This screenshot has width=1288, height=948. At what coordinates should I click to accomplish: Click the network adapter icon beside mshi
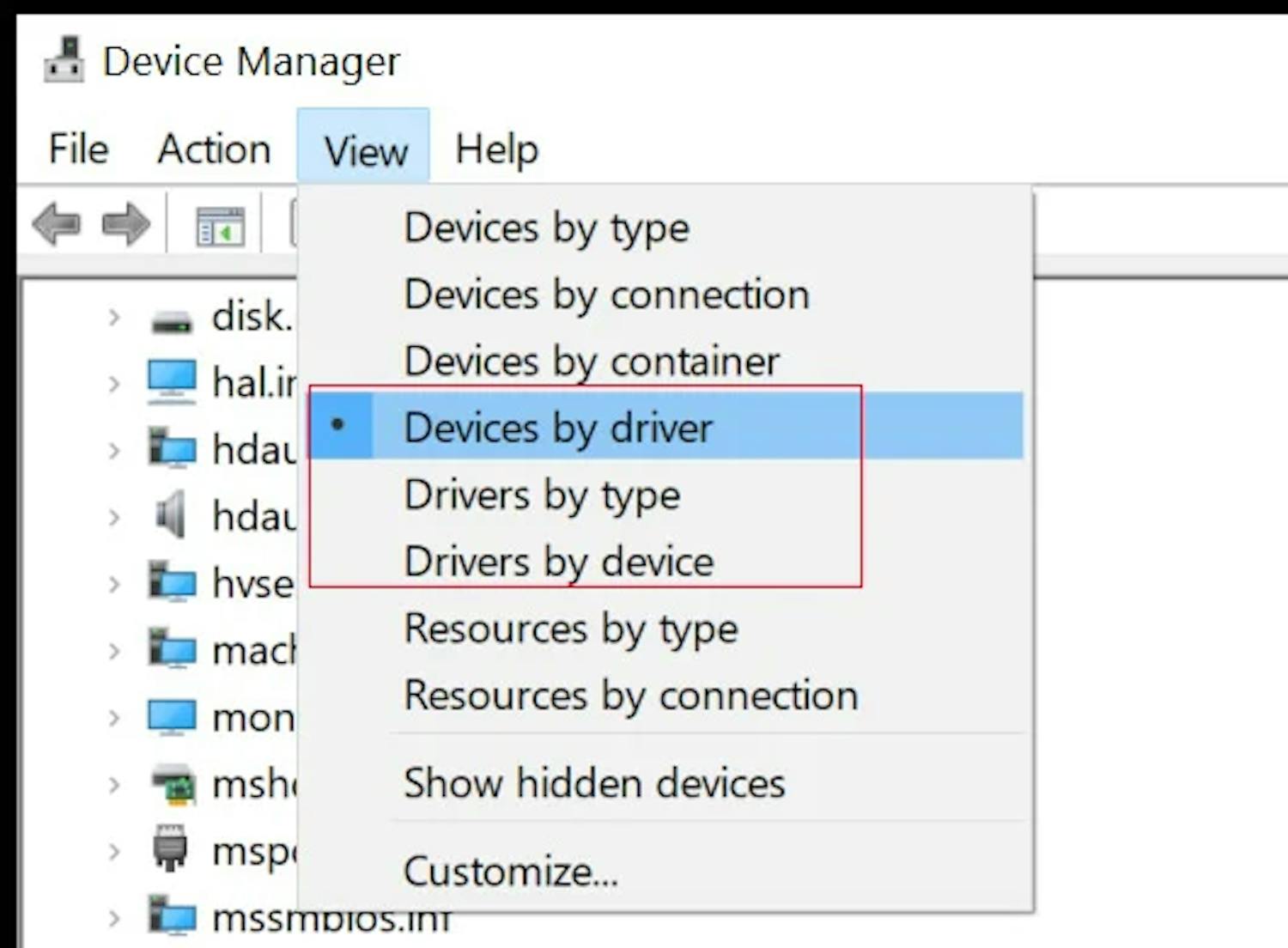click(172, 784)
